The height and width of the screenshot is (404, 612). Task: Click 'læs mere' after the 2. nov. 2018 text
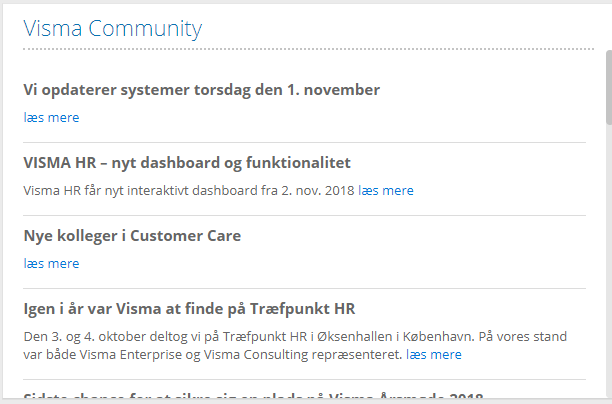pyautogui.click(x=386, y=190)
